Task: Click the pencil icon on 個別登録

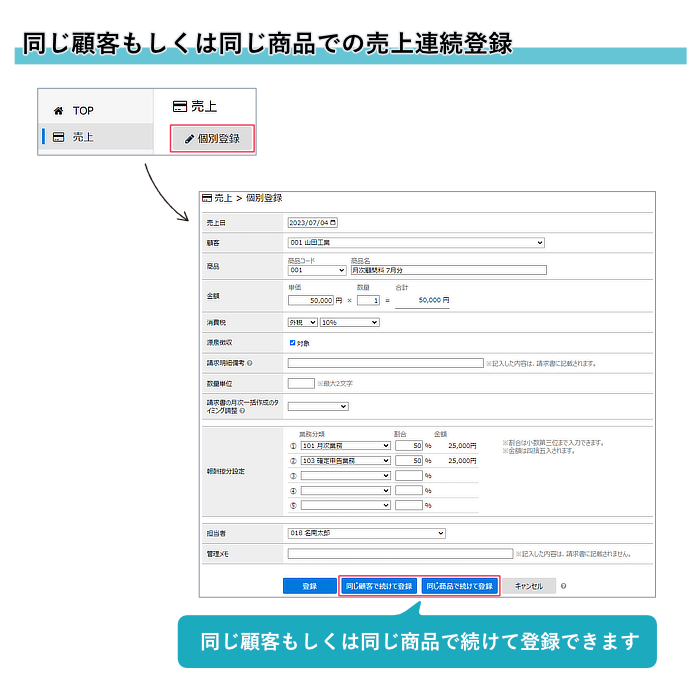Action: 189,139
